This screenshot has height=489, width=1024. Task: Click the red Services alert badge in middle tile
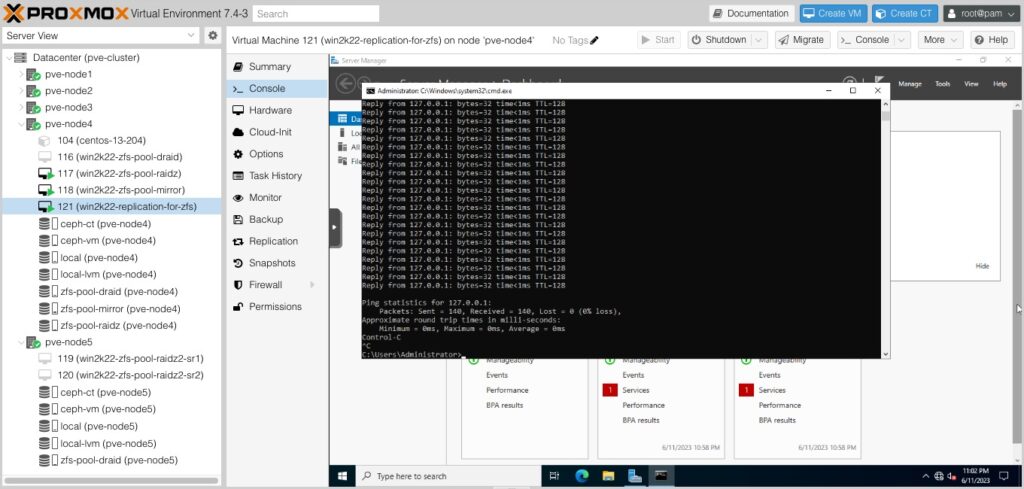609,390
